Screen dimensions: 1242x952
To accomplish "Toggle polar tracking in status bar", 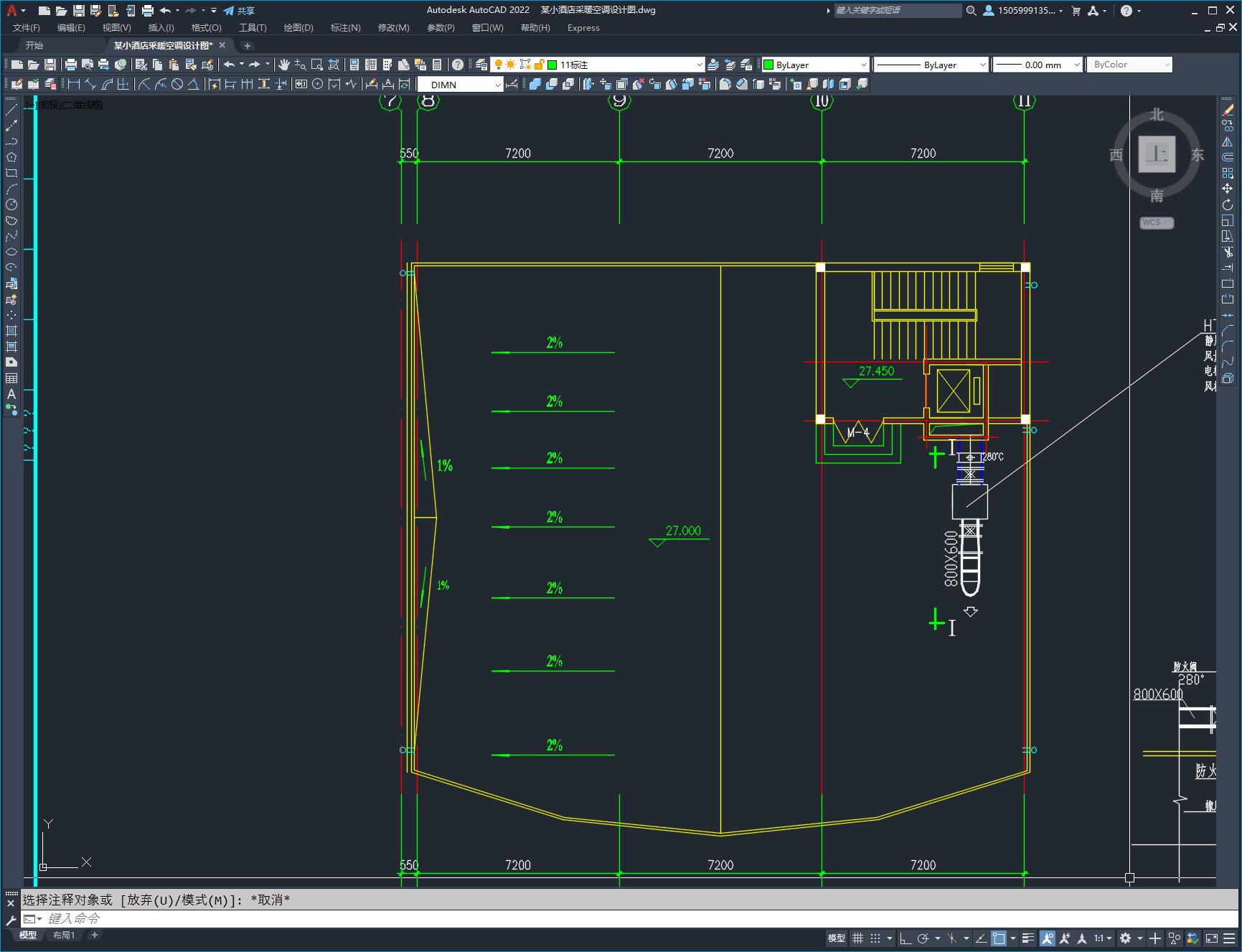I will coord(923,938).
